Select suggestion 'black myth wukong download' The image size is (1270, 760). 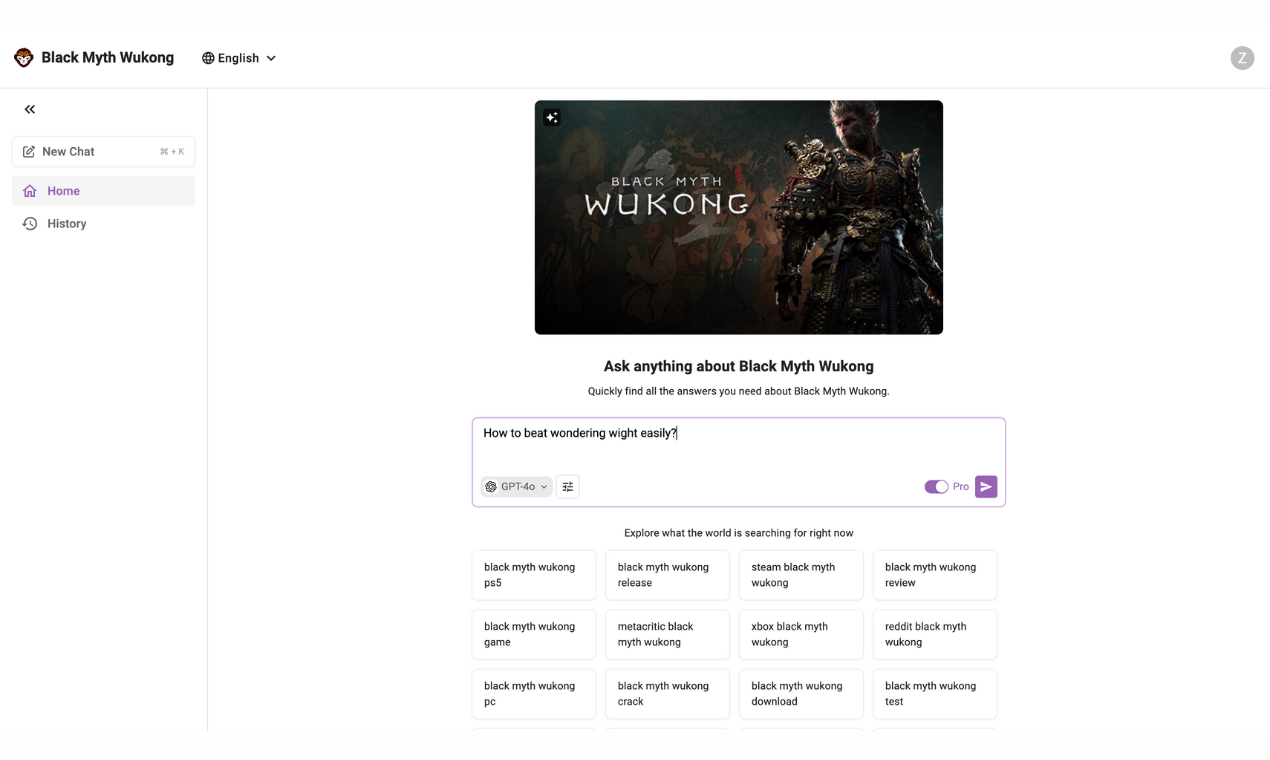[x=801, y=694]
